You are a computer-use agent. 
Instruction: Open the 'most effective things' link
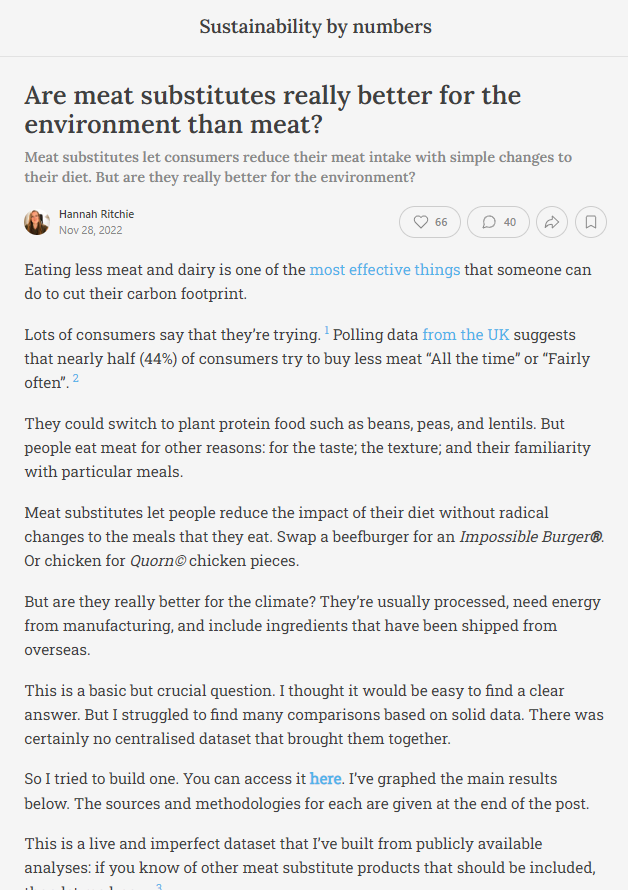pyautogui.click(x=384, y=270)
